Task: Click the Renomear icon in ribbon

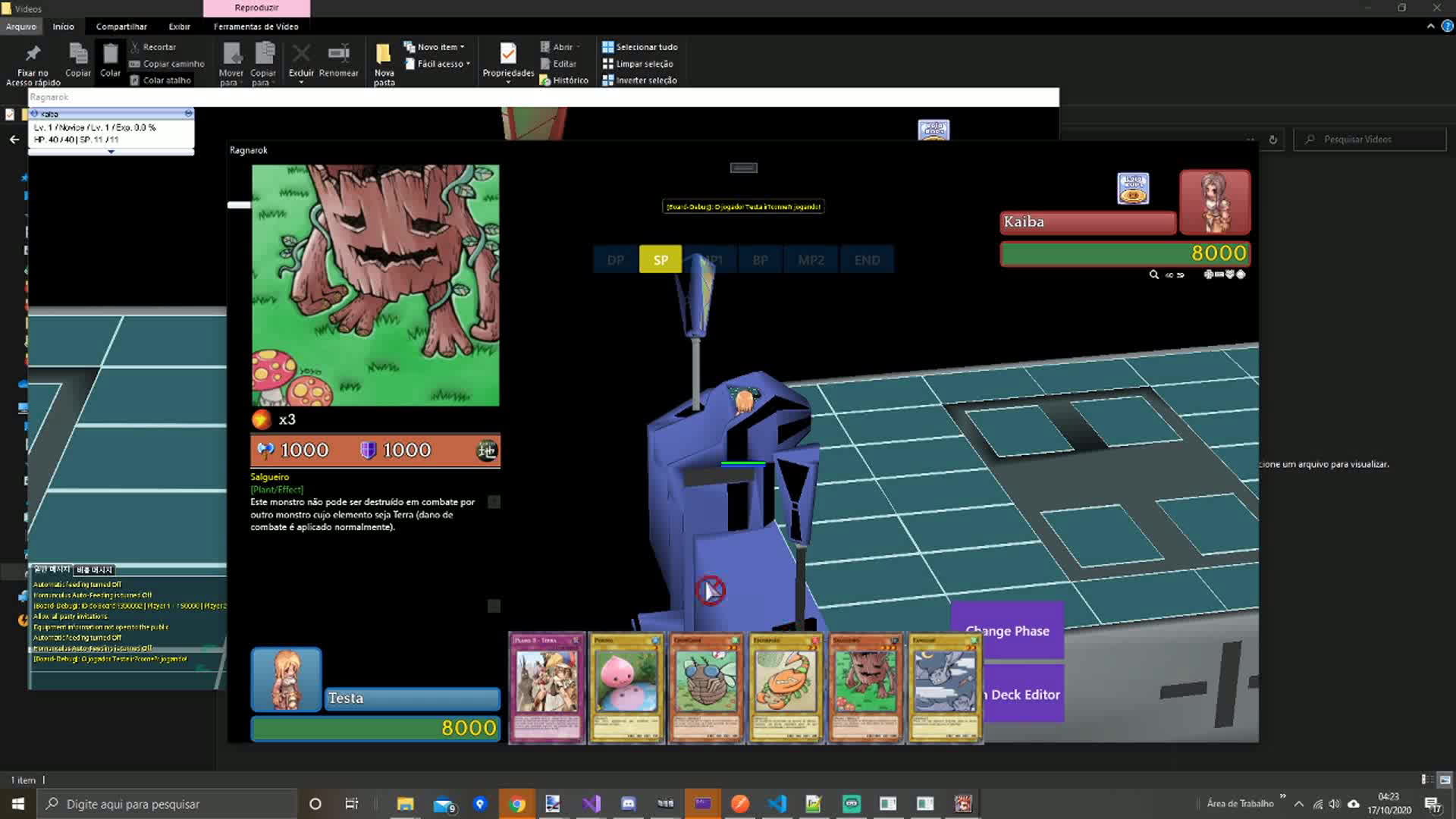Action: pos(338,54)
